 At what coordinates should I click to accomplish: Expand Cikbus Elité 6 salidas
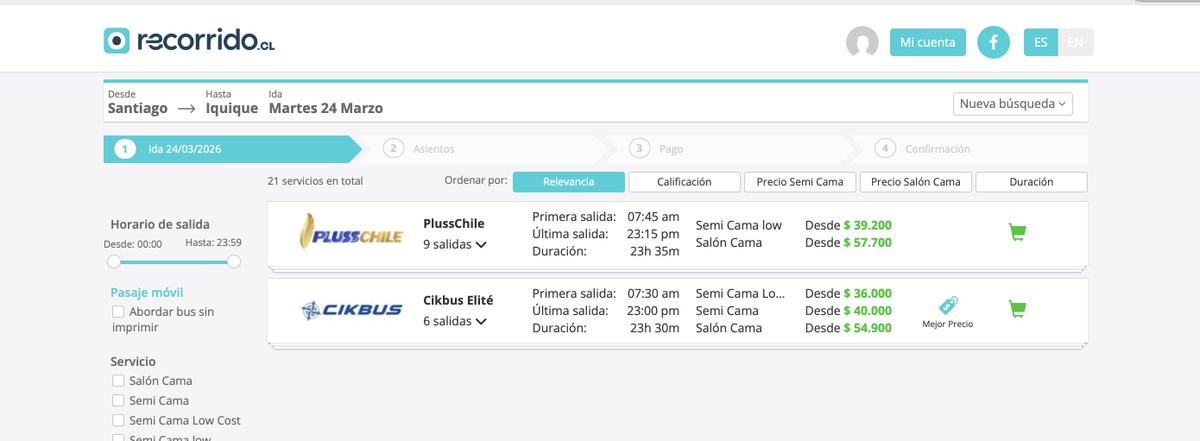455,321
